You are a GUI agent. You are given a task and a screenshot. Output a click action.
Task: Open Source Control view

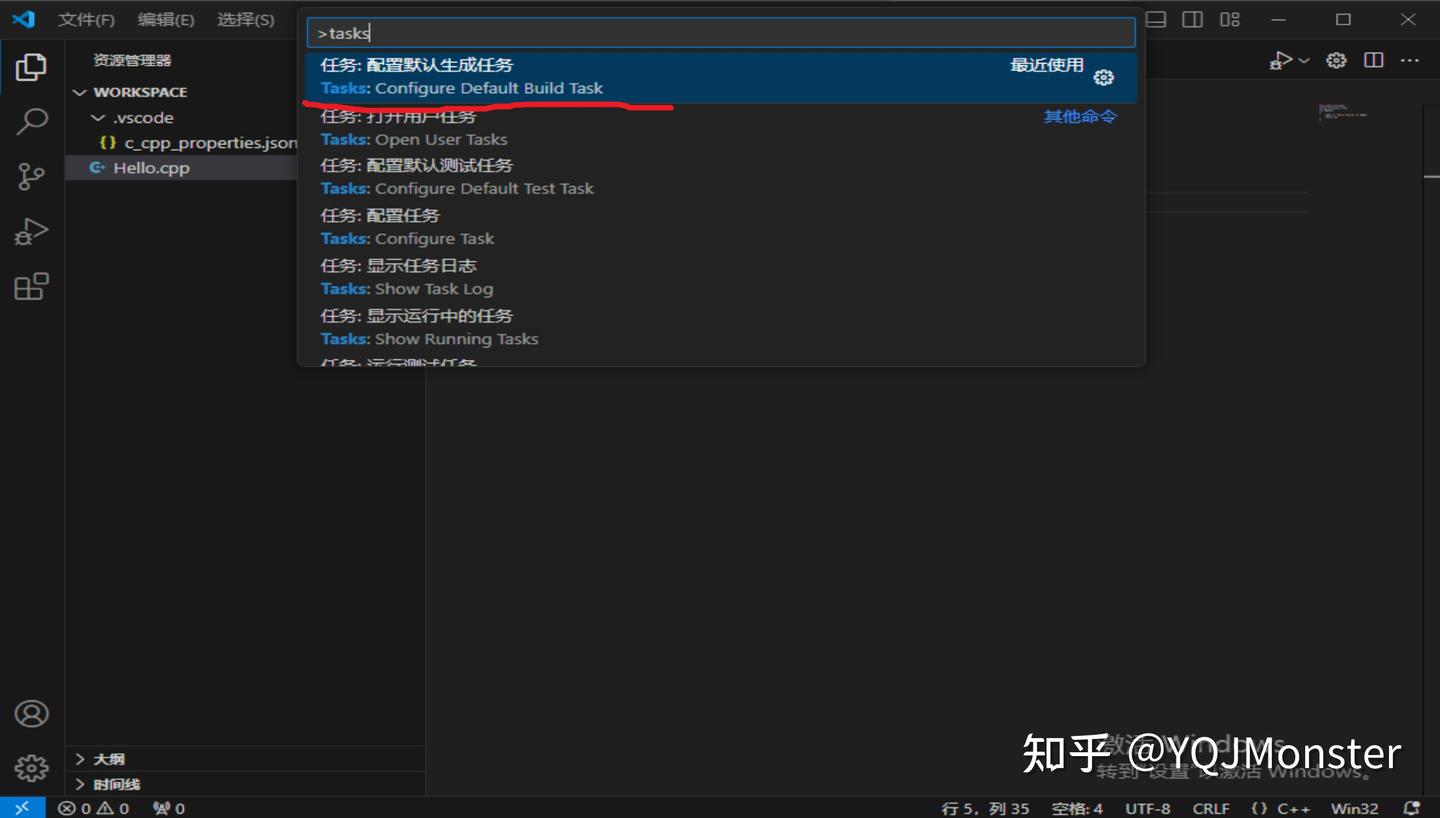click(x=31, y=176)
